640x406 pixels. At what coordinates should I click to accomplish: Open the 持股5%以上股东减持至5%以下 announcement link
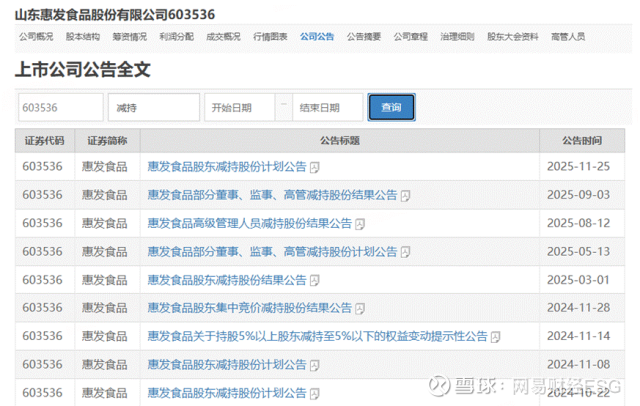(x=318, y=336)
